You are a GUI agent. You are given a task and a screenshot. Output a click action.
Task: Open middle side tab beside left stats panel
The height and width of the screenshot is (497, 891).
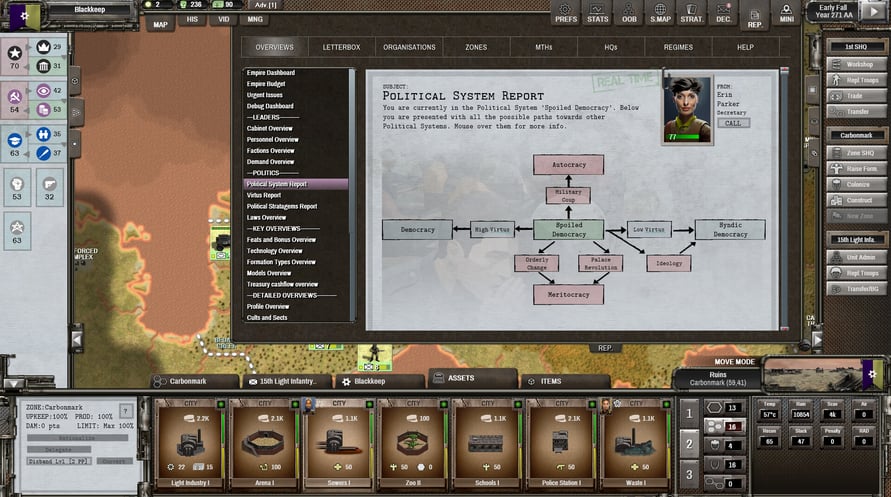76,112
